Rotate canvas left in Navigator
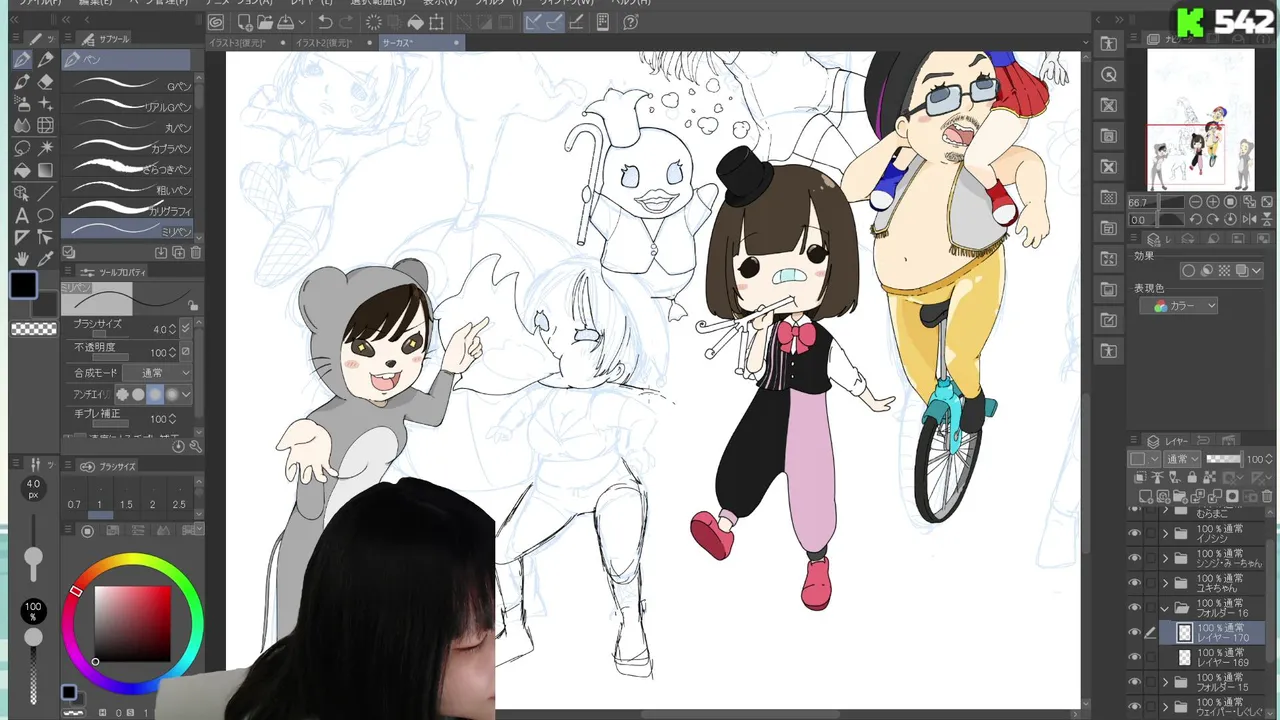The width and height of the screenshot is (1280, 720). click(x=1195, y=219)
